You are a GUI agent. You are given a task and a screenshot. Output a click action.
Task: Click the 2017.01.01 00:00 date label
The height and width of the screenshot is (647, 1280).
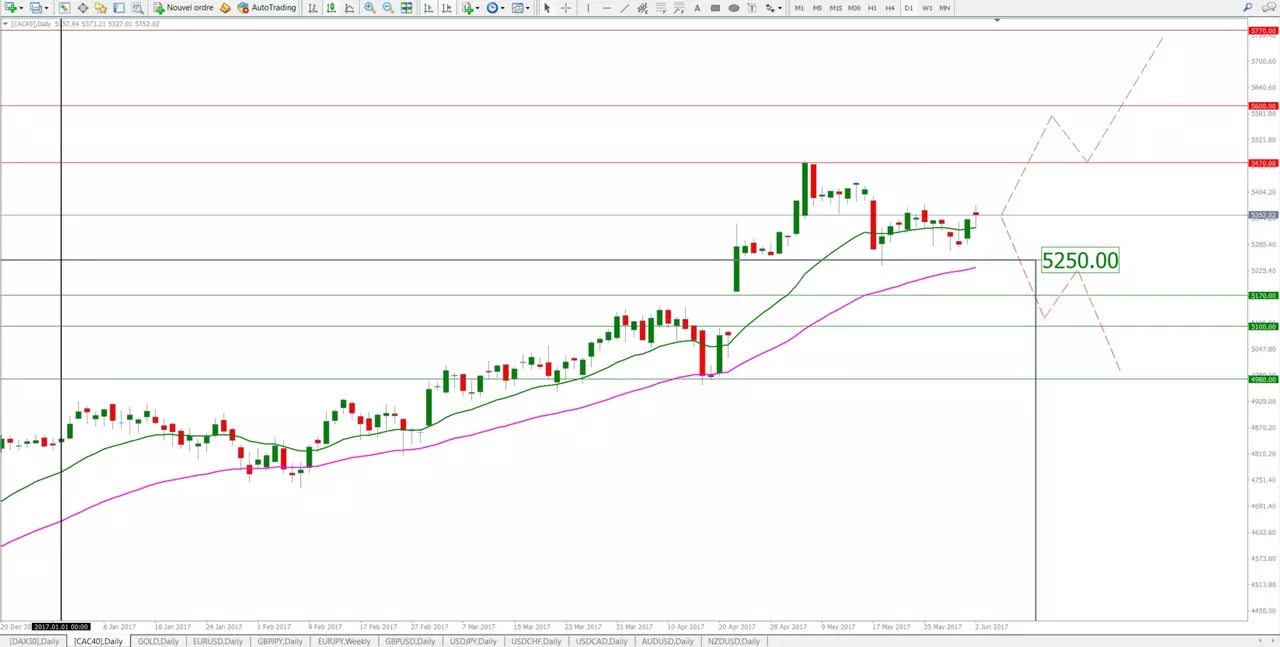(x=61, y=627)
